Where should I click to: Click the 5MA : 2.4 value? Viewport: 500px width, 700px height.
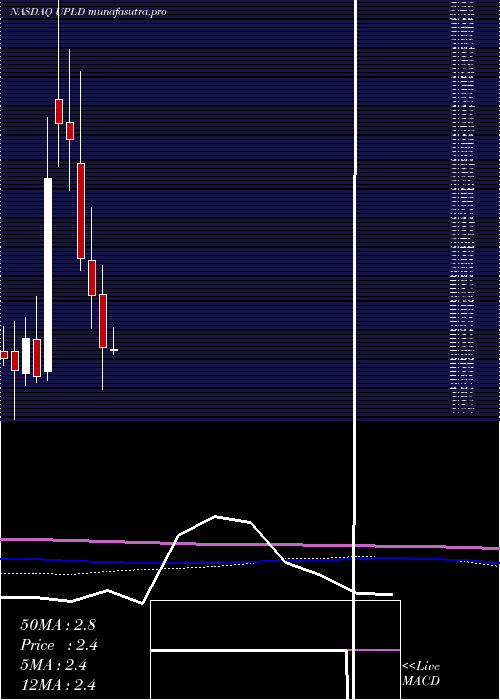point(54,665)
